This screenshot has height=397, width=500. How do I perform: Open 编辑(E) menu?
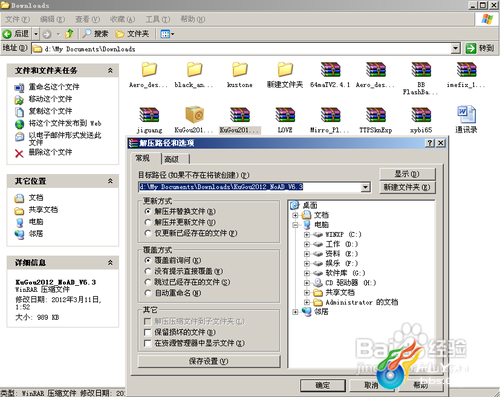pos(53,19)
